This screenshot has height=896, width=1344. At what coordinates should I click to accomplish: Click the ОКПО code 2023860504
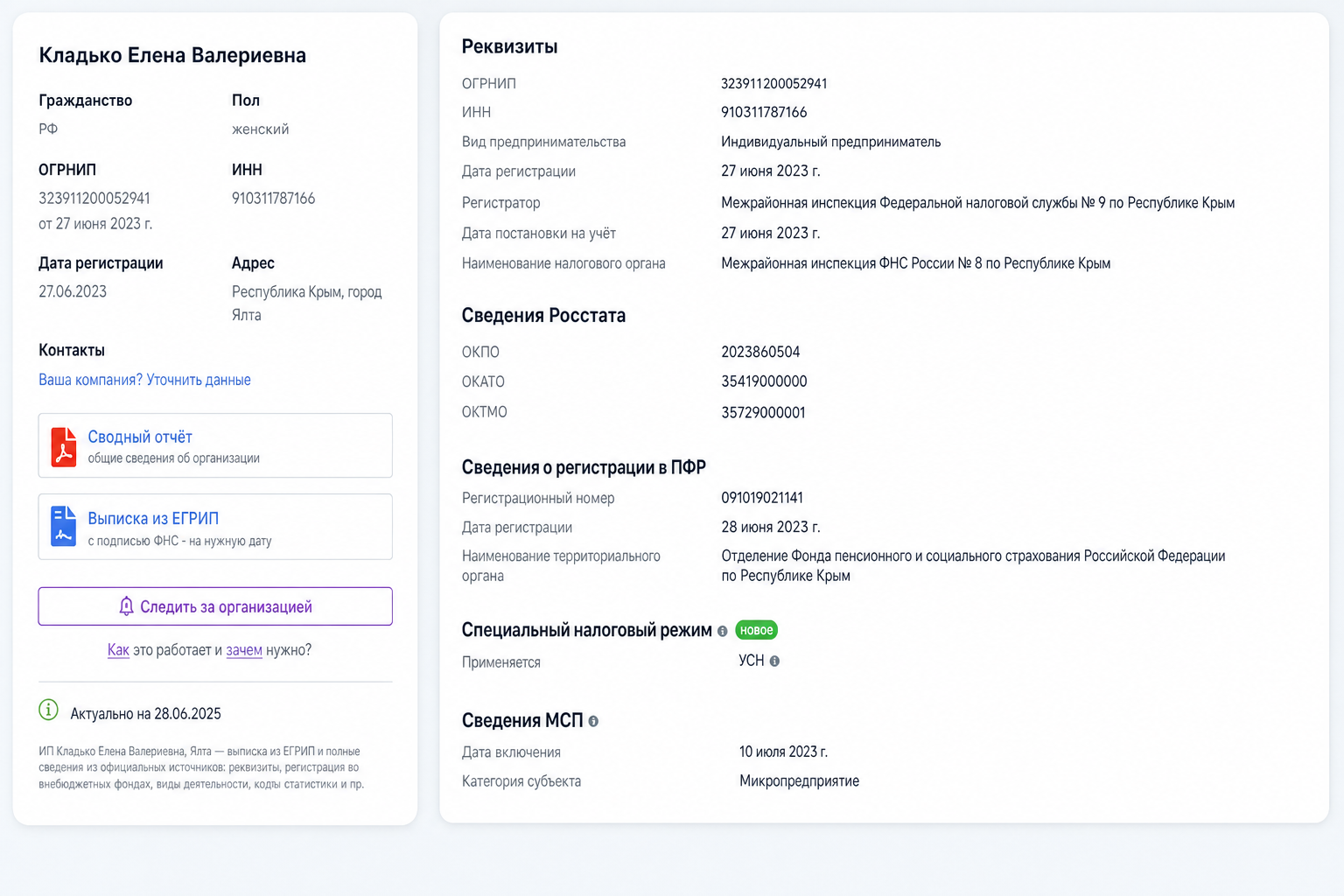[x=760, y=352]
